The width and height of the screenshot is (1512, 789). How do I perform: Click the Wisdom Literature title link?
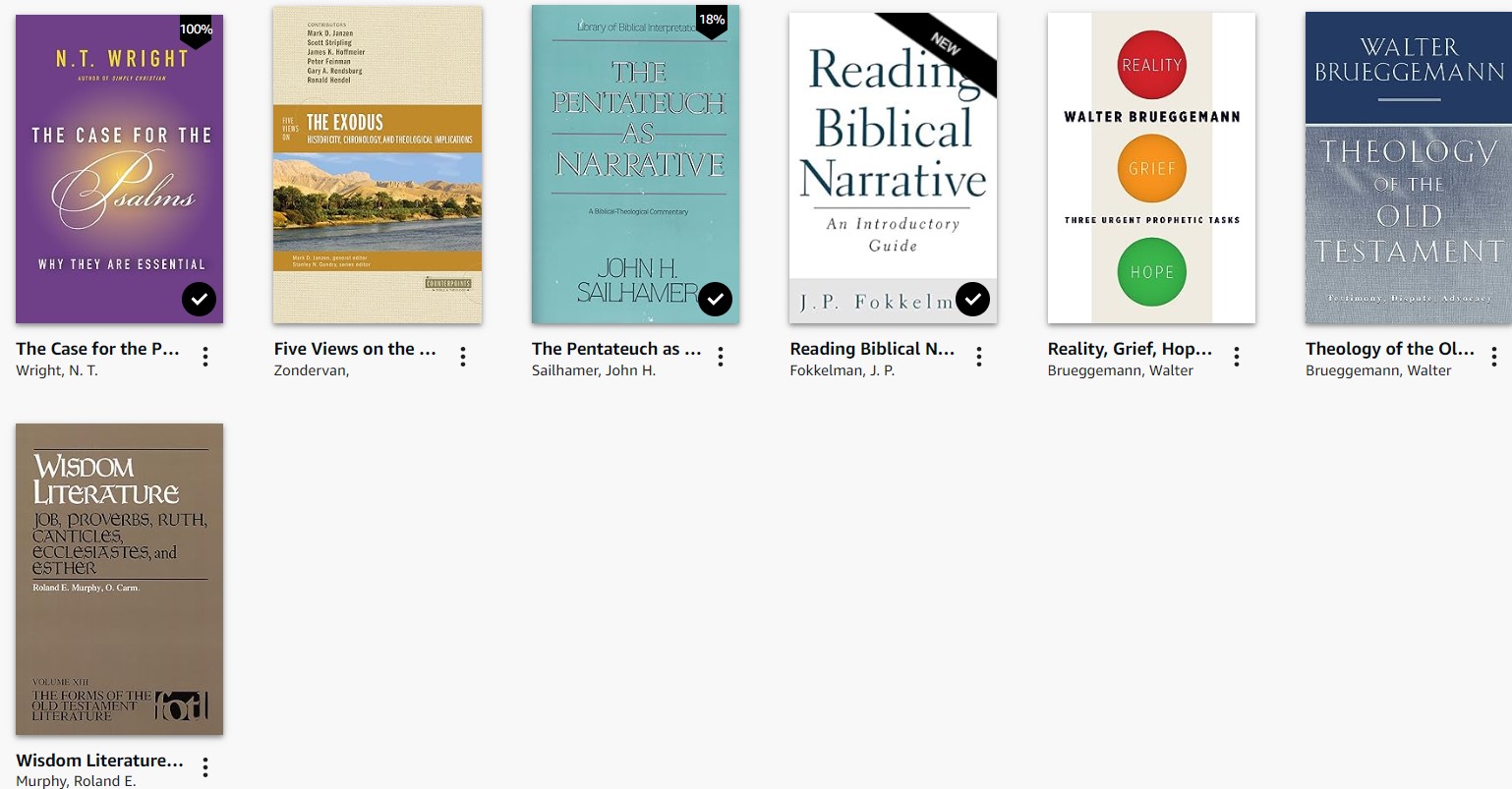[99, 761]
